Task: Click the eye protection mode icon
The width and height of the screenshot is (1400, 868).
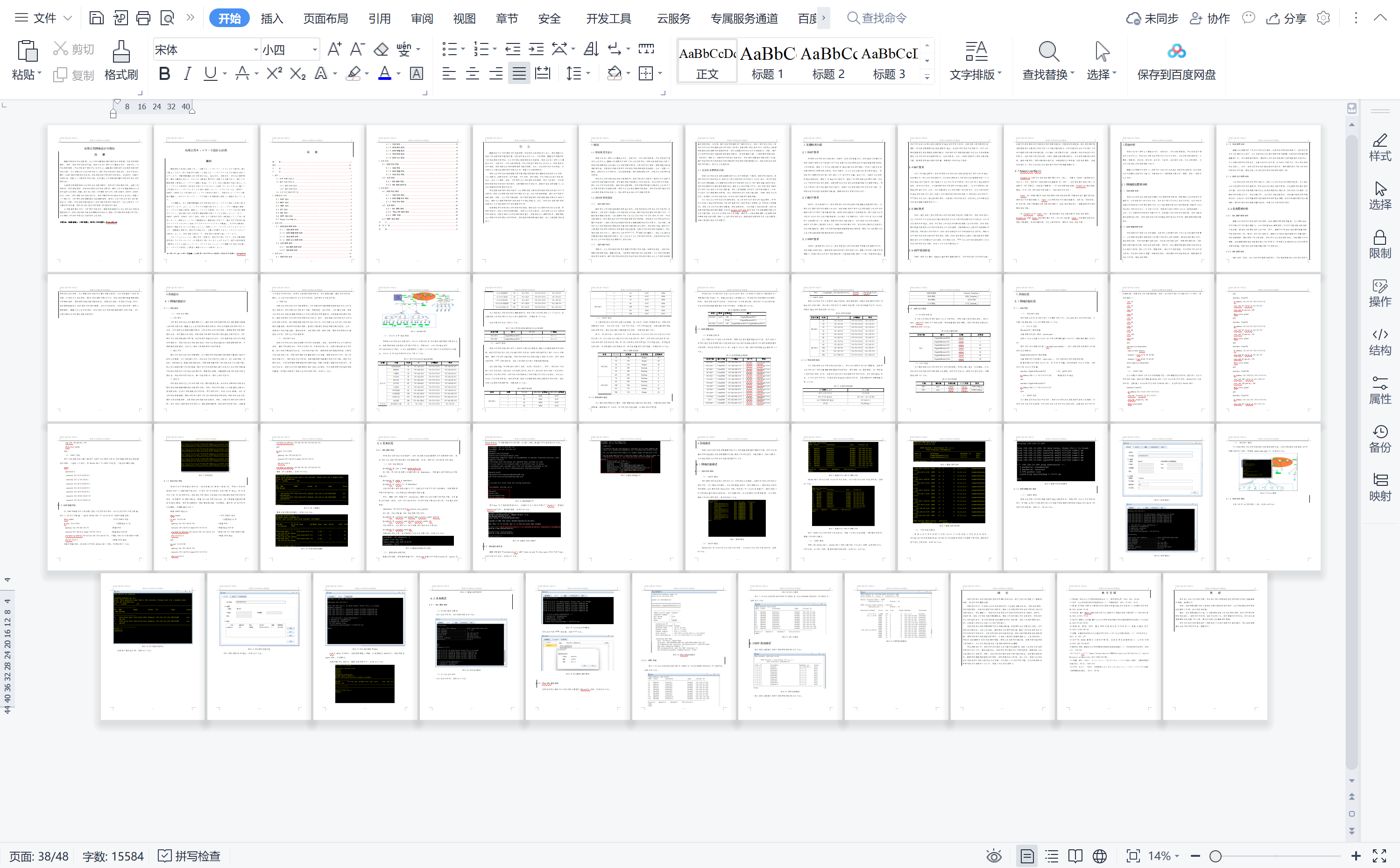Action: (994, 856)
